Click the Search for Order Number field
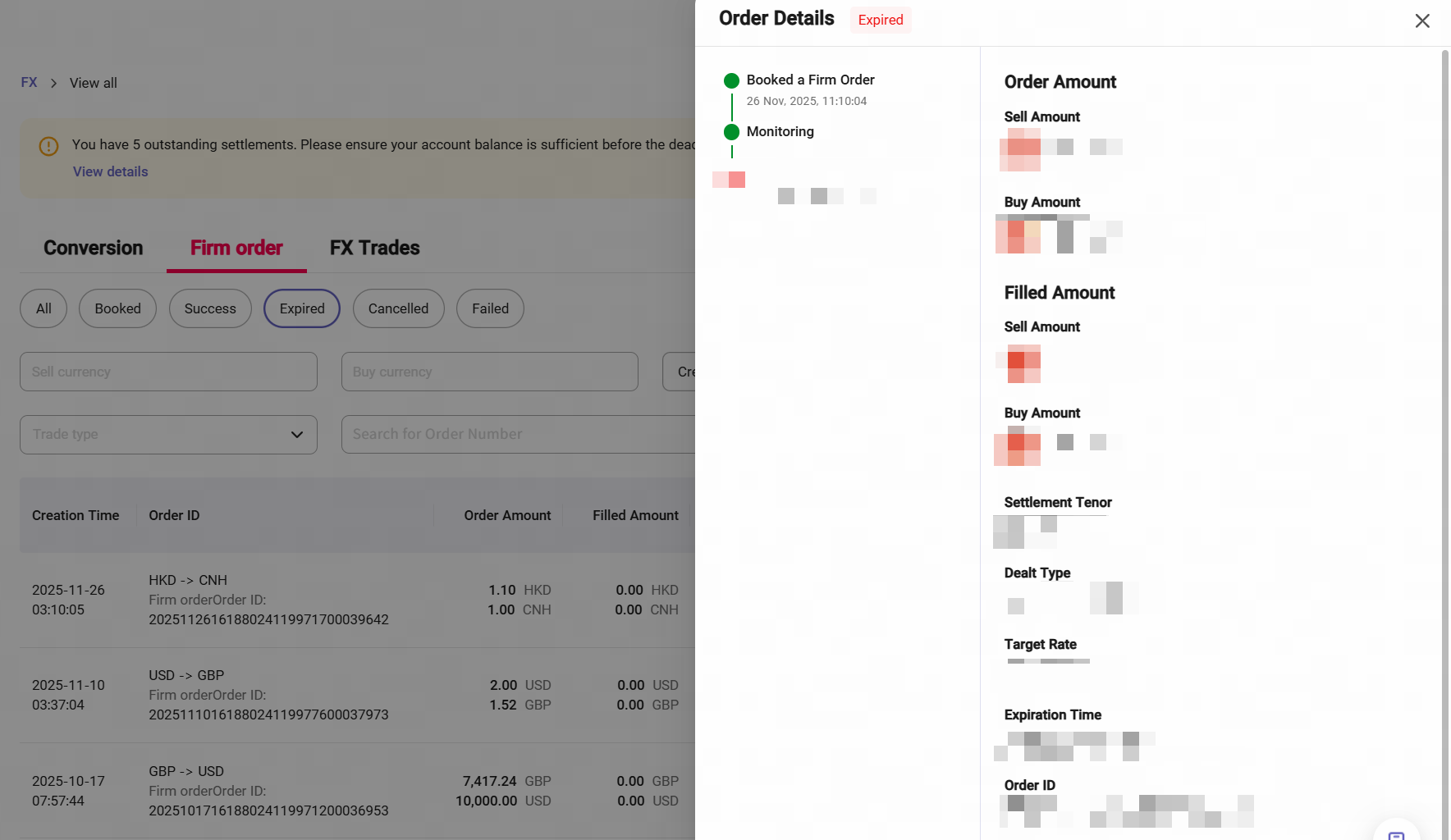1451x840 pixels. [x=519, y=435]
